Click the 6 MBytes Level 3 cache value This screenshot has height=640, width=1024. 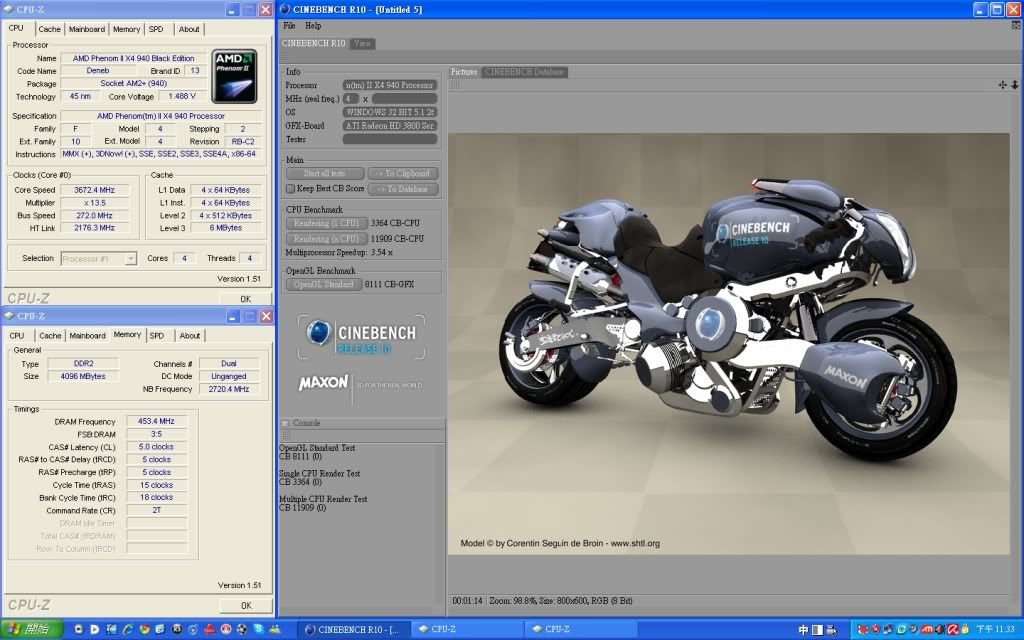226,228
